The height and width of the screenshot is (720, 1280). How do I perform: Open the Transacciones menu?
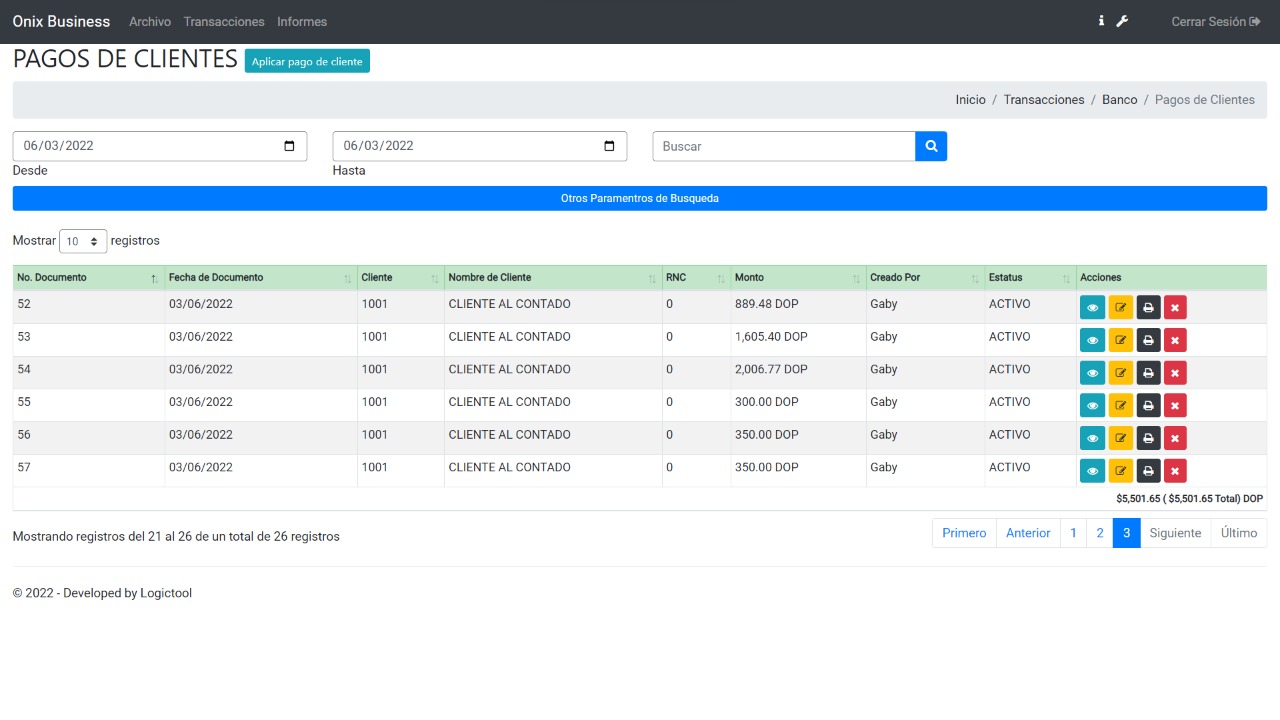click(x=224, y=21)
